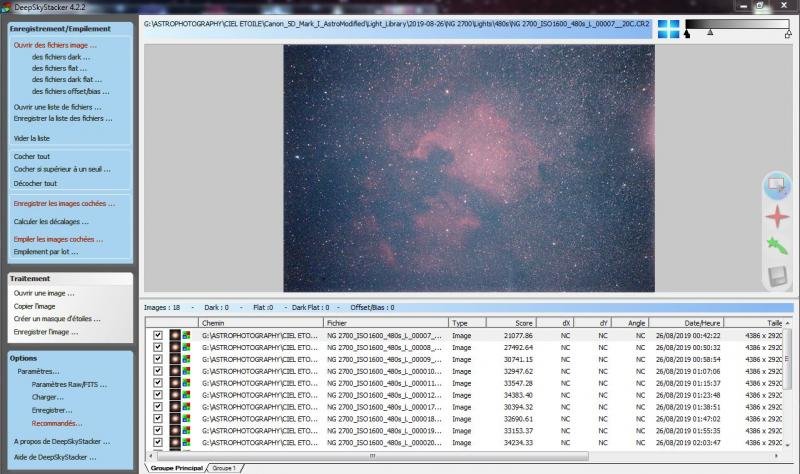Click the star thumbnail icon for file 000010

(x=175, y=371)
